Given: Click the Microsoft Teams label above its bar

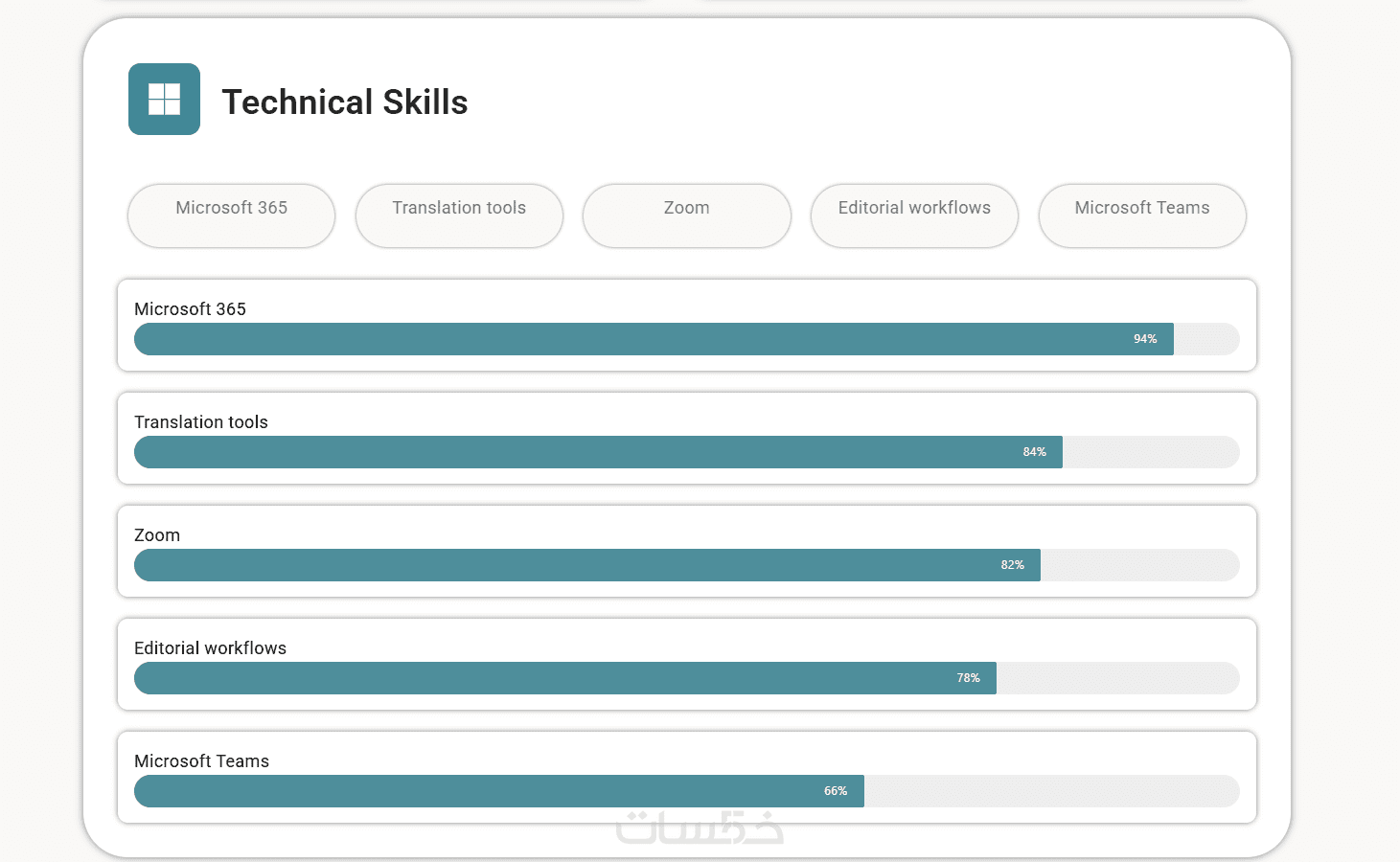Looking at the screenshot, I should pos(201,761).
